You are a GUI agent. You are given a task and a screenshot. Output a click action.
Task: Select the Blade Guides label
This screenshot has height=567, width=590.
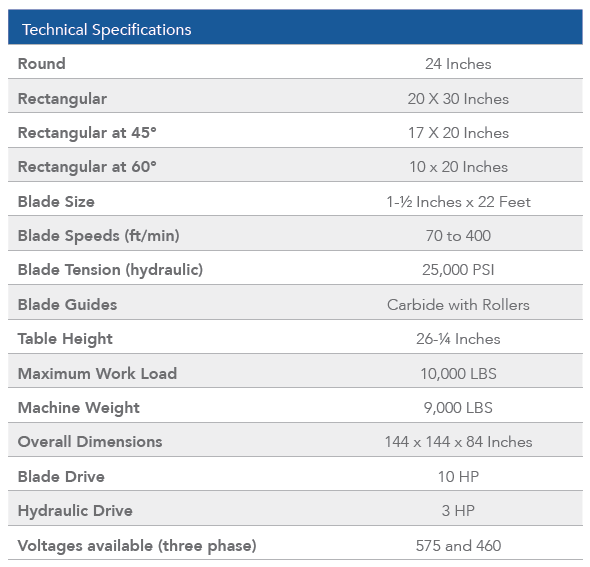[67, 305]
